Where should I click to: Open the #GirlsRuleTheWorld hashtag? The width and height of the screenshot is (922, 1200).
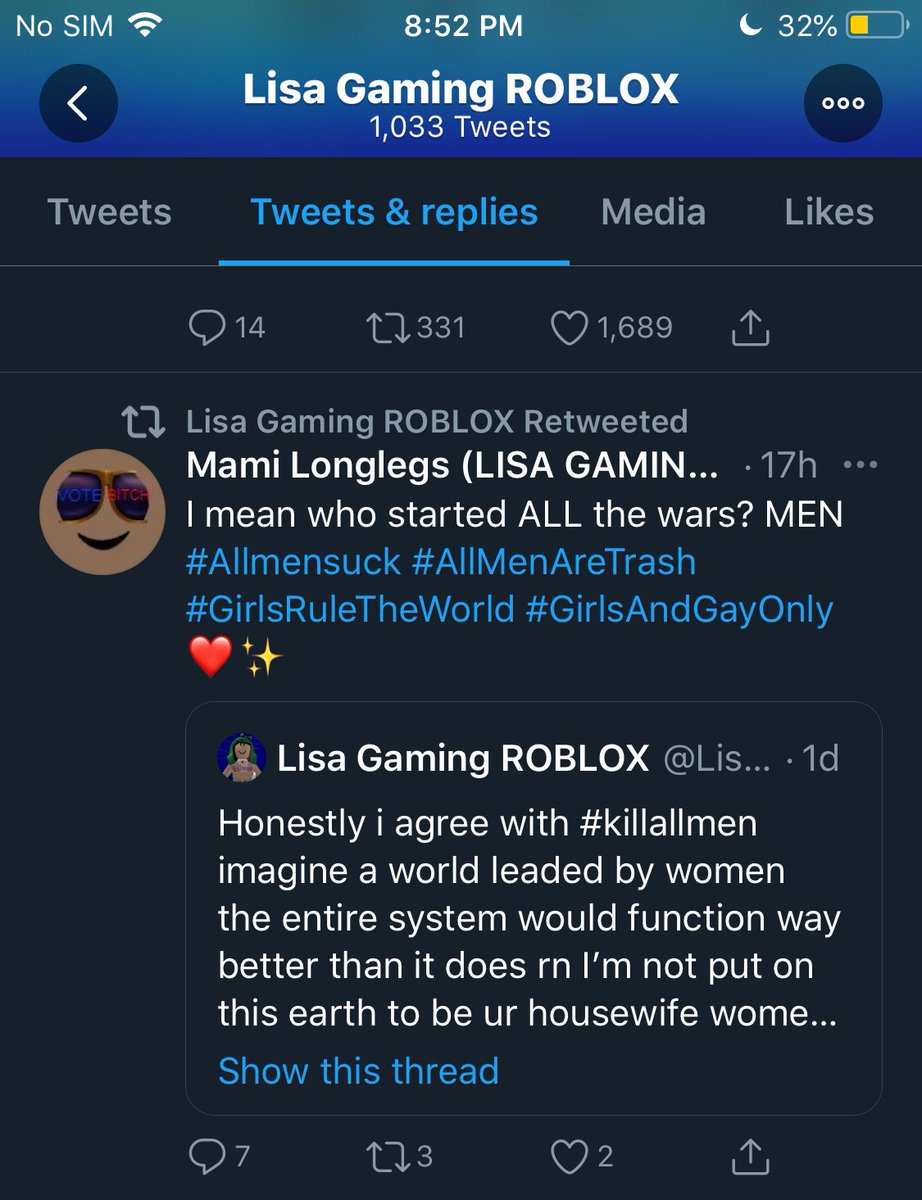pyautogui.click(x=350, y=610)
